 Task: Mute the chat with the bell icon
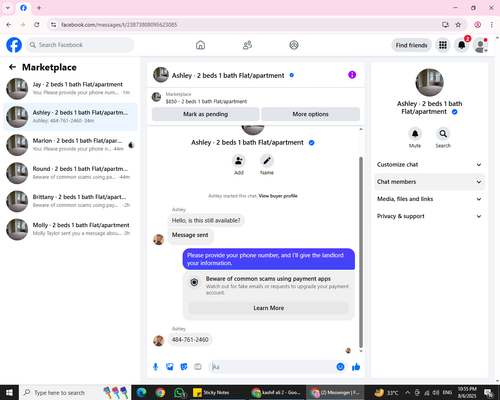[415, 134]
